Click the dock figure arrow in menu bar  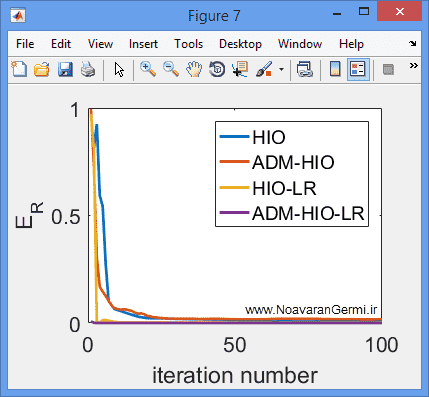[413, 43]
